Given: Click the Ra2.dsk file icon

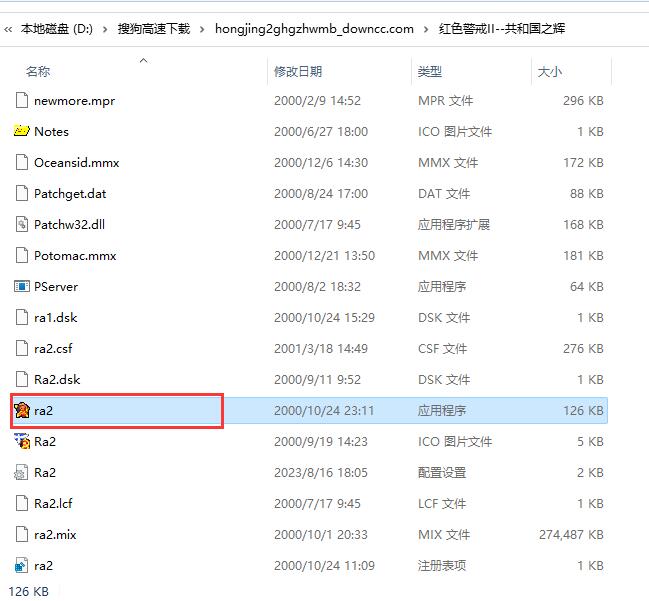Looking at the screenshot, I should [22, 380].
